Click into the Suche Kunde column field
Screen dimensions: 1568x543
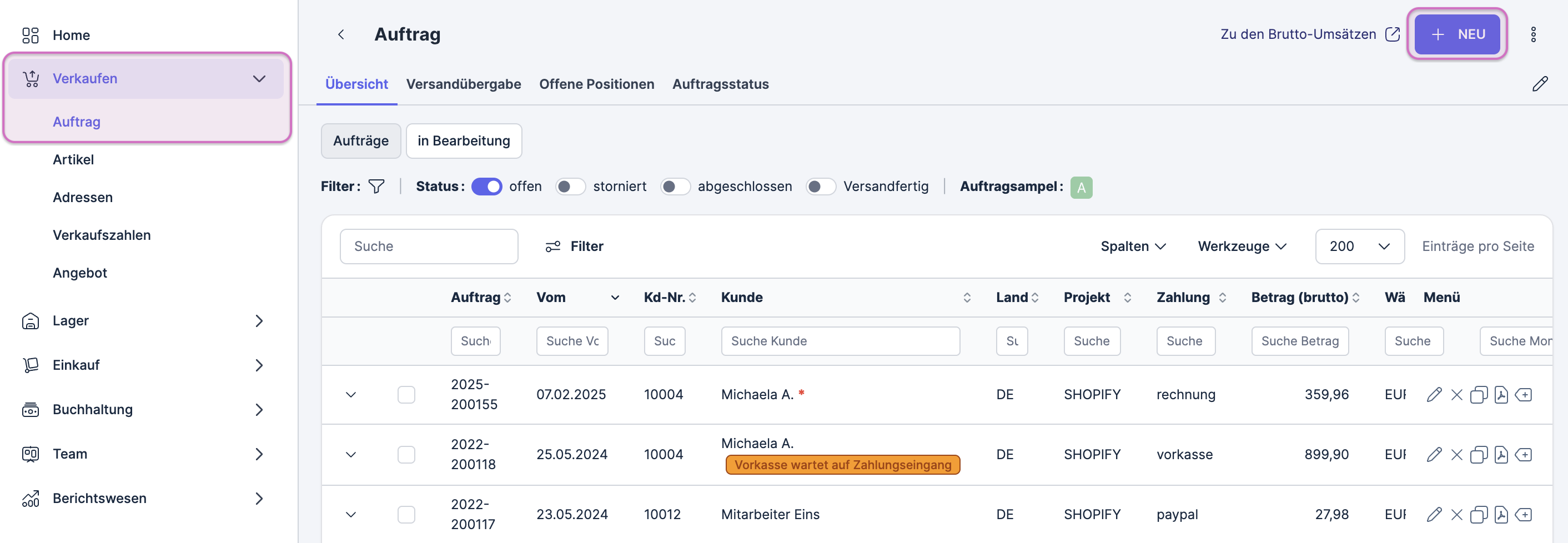coord(840,341)
